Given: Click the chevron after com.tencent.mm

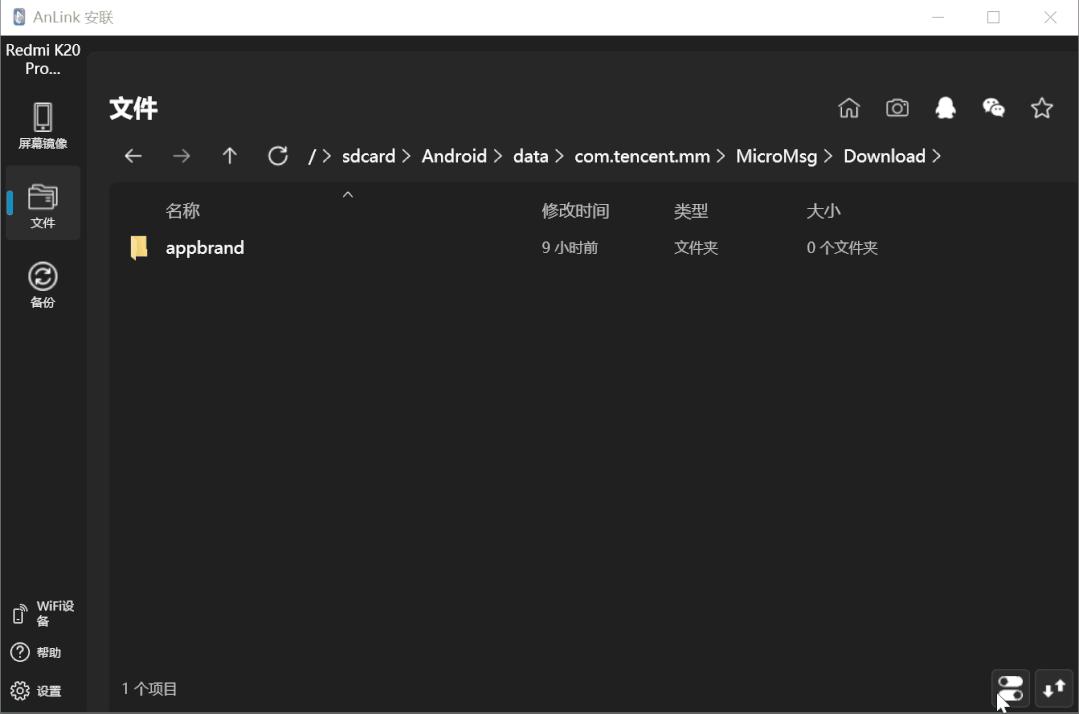Looking at the screenshot, I should point(718,156).
